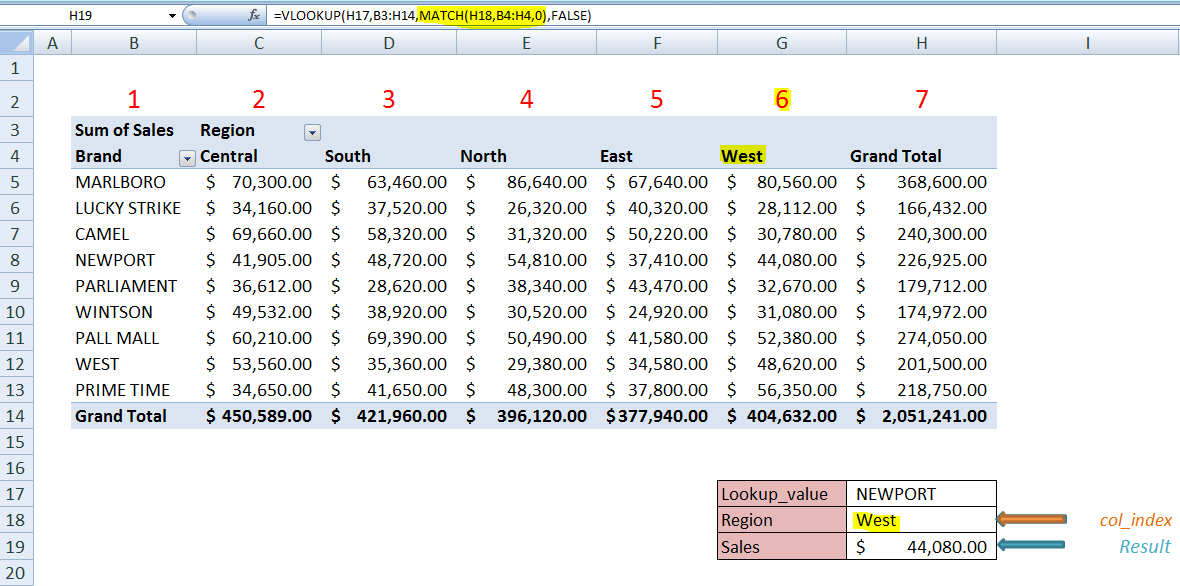Click the red number 6 above West
The height and width of the screenshot is (586, 1180).
pos(782,99)
